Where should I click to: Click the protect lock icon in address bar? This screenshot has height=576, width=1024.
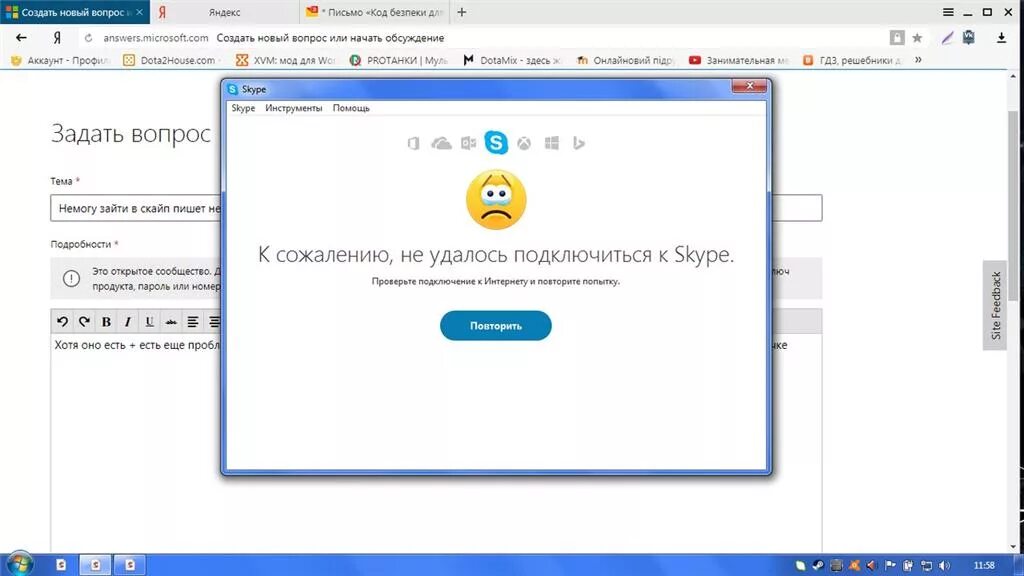click(897, 38)
